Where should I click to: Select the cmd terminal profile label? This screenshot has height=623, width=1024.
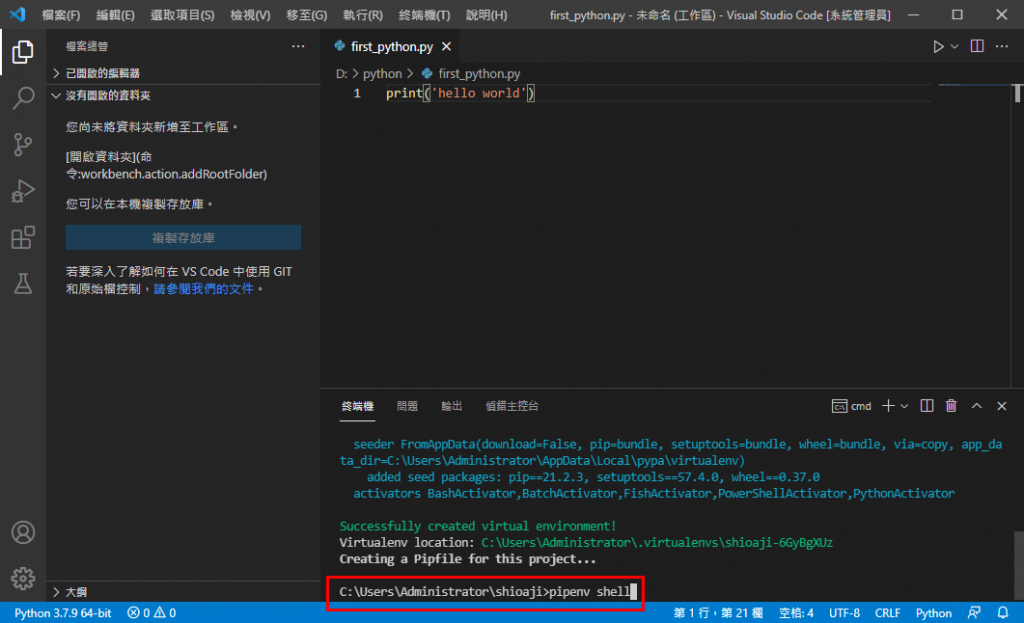click(x=852, y=406)
